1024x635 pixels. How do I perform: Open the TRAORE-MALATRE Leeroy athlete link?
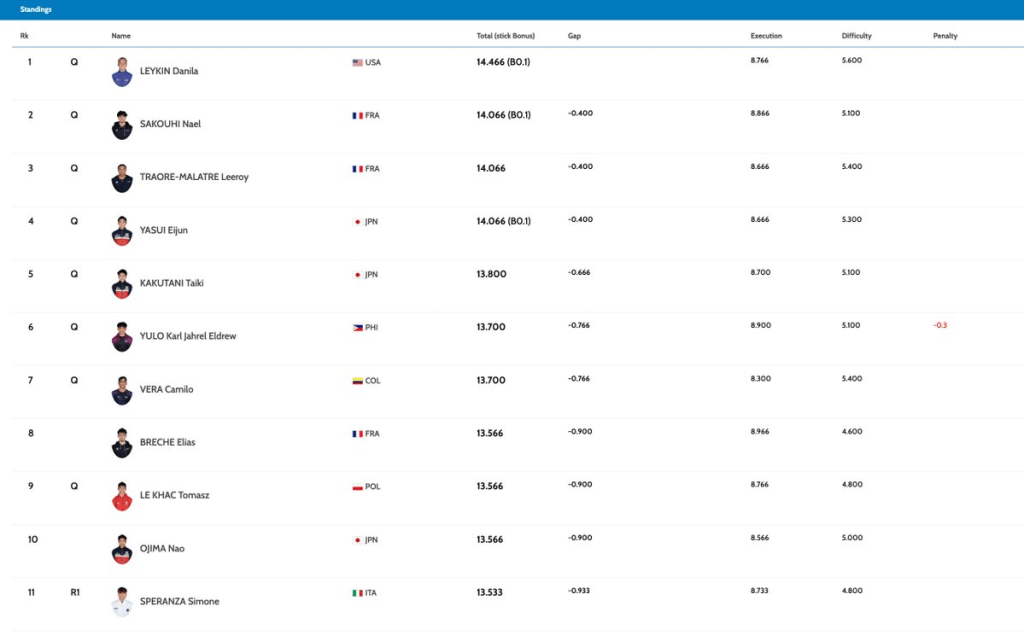pyautogui.click(x=194, y=177)
